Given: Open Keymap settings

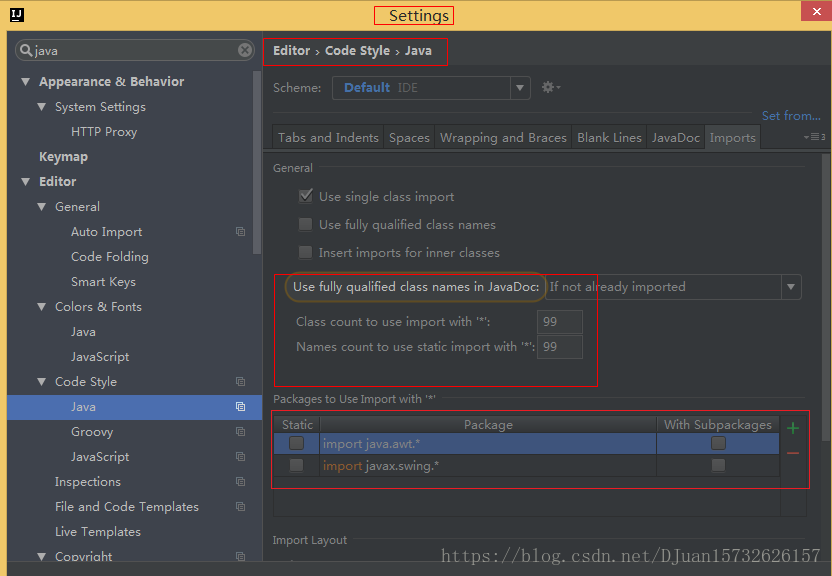Looking at the screenshot, I should 63,157.
